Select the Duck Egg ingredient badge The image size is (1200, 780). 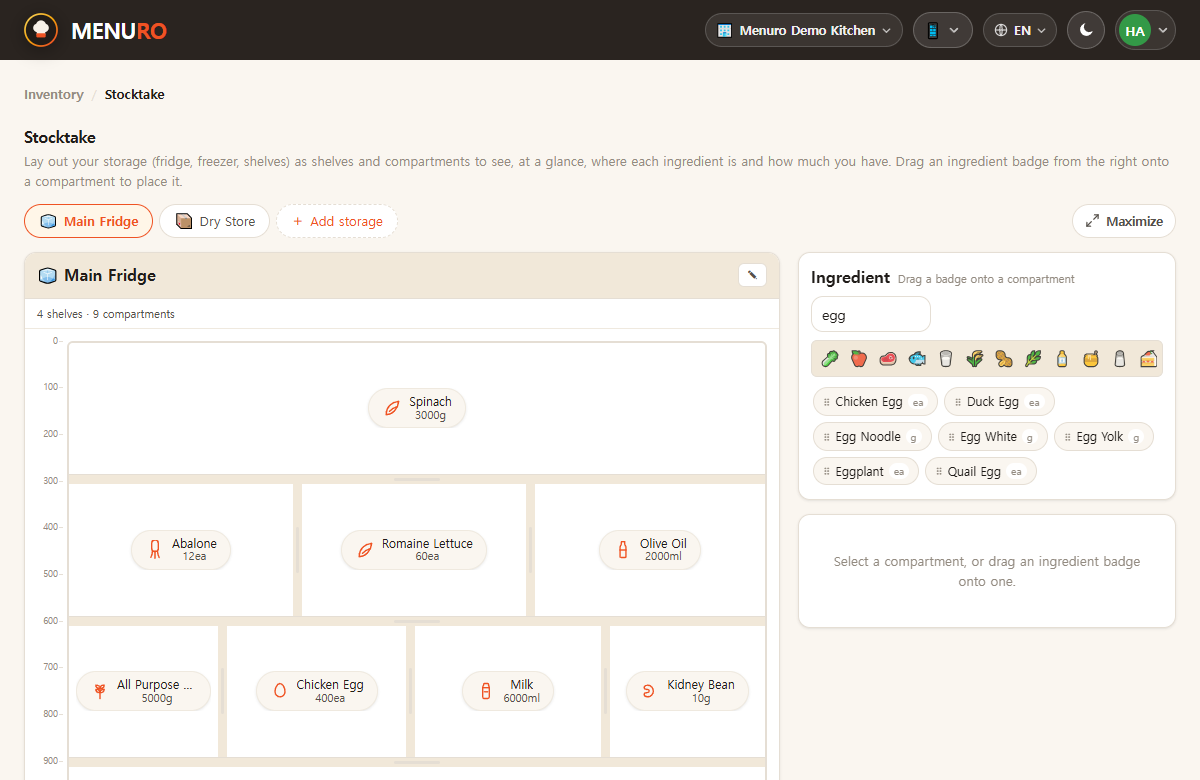tap(999, 402)
